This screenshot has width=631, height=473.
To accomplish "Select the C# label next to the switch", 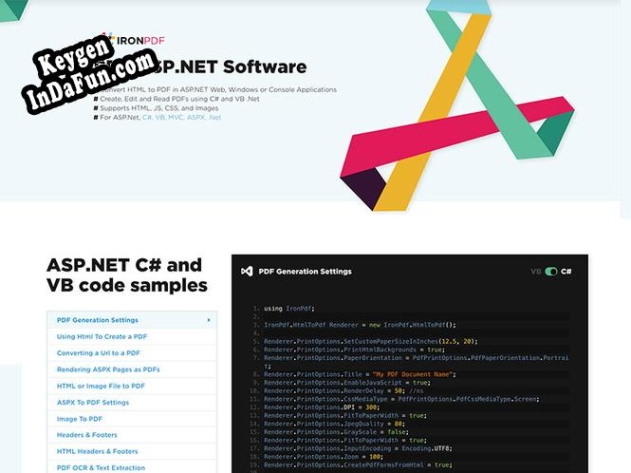I will [566, 271].
